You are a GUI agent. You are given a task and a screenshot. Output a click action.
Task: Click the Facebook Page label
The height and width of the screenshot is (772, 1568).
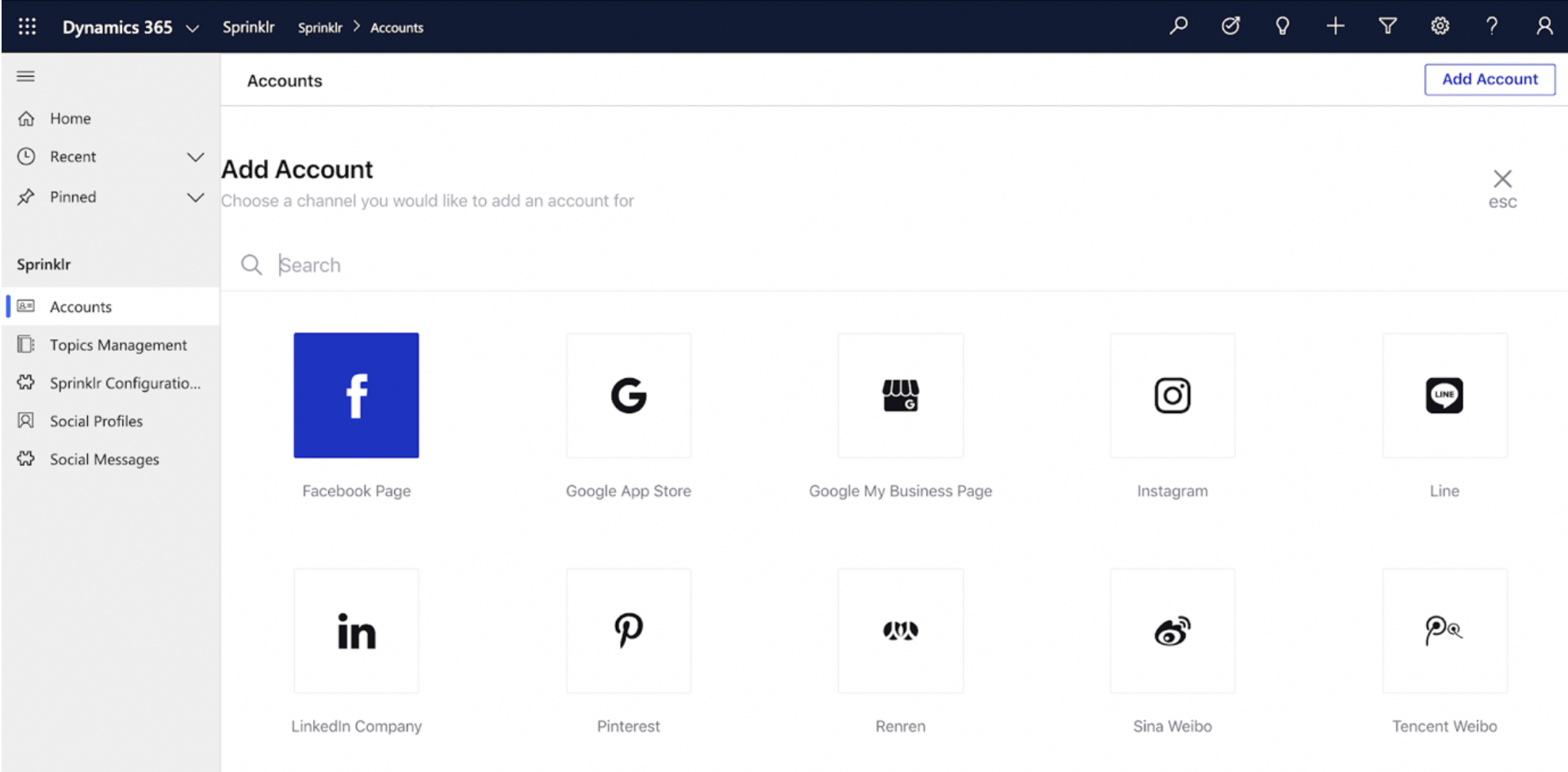357,491
